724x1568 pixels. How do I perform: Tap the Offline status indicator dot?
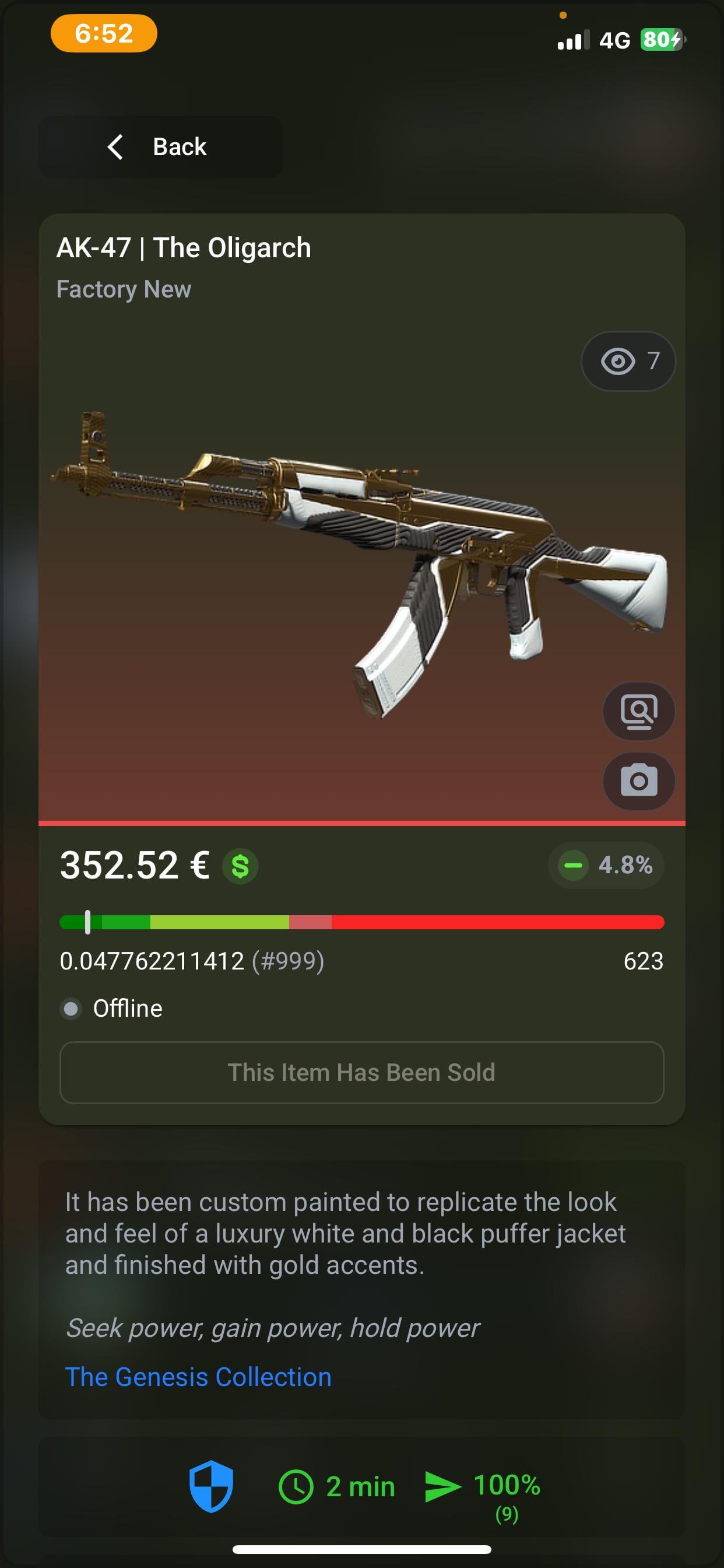pyautogui.click(x=71, y=1009)
